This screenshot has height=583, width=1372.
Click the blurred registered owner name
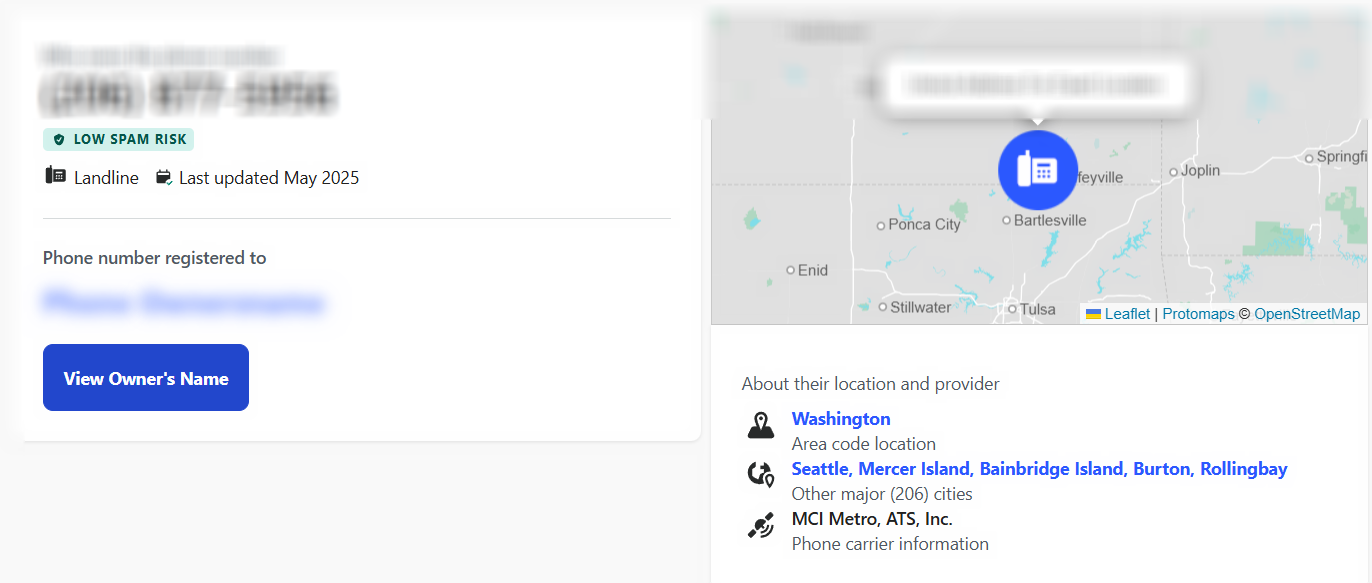click(184, 302)
